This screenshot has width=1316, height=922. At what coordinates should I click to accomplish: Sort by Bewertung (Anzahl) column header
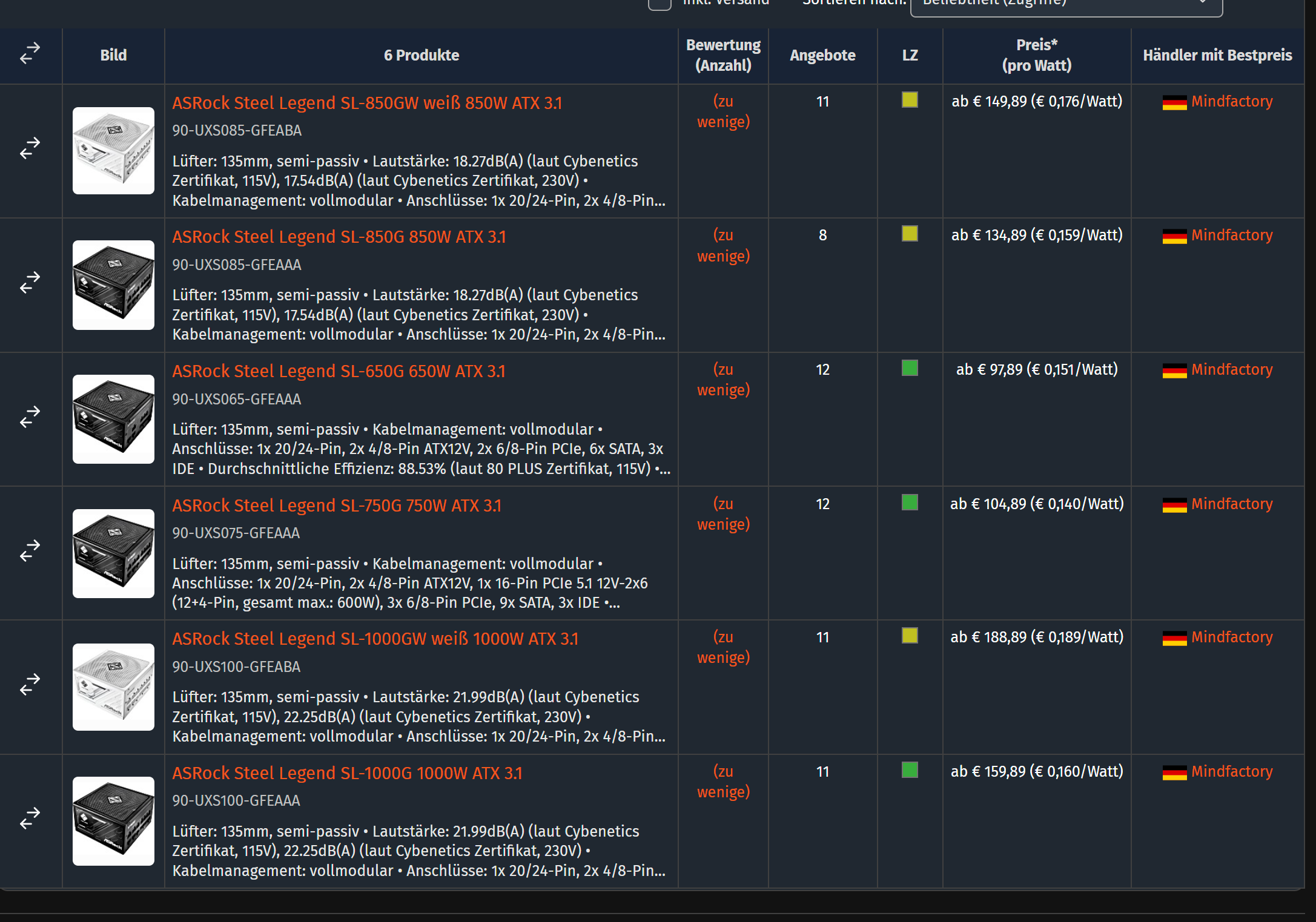click(722, 55)
